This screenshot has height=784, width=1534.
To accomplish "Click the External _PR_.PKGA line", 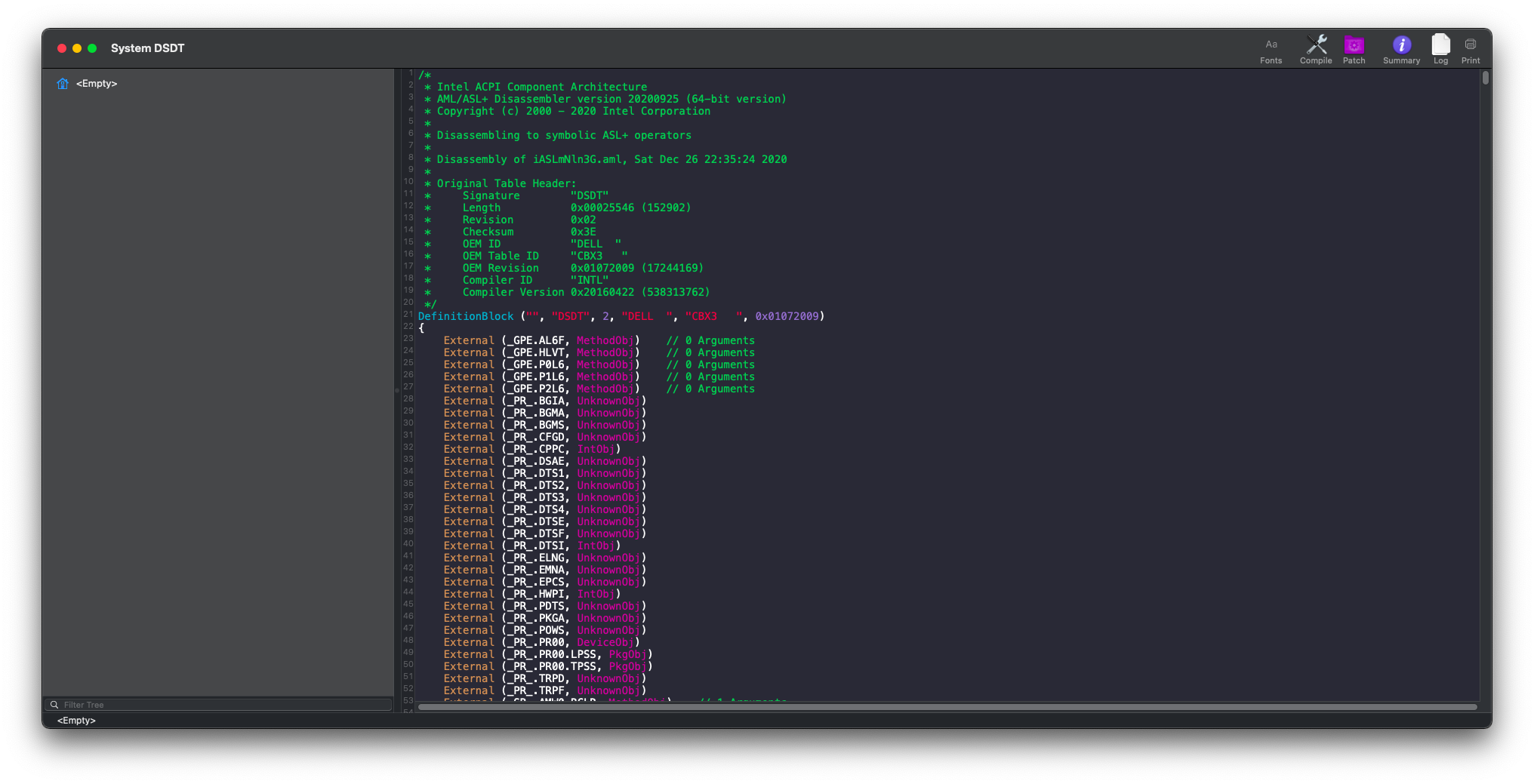I will click(x=544, y=618).
